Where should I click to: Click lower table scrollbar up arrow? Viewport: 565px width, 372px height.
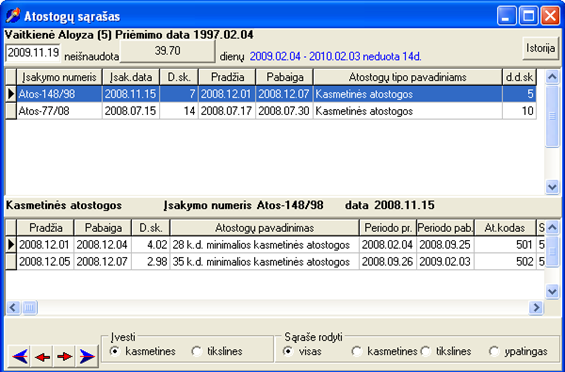click(552, 227)
